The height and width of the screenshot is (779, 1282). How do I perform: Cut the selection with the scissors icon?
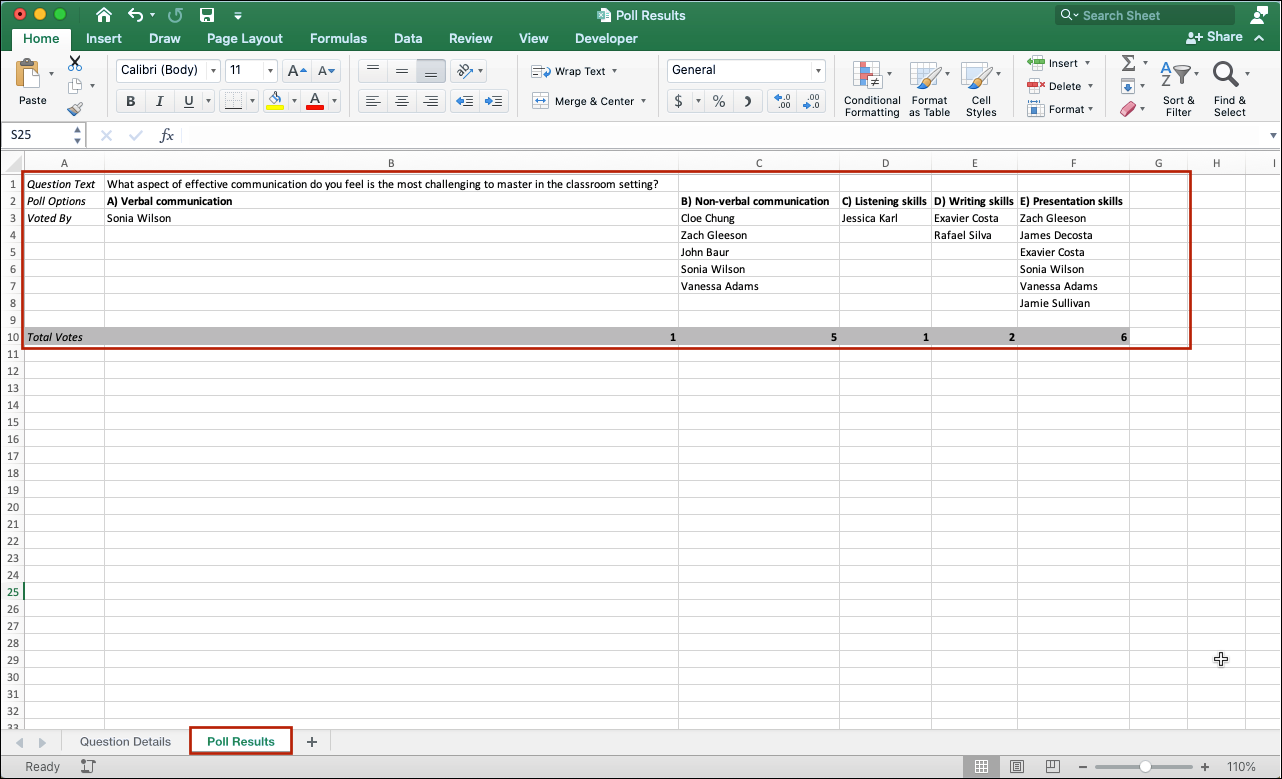(75, 63)
